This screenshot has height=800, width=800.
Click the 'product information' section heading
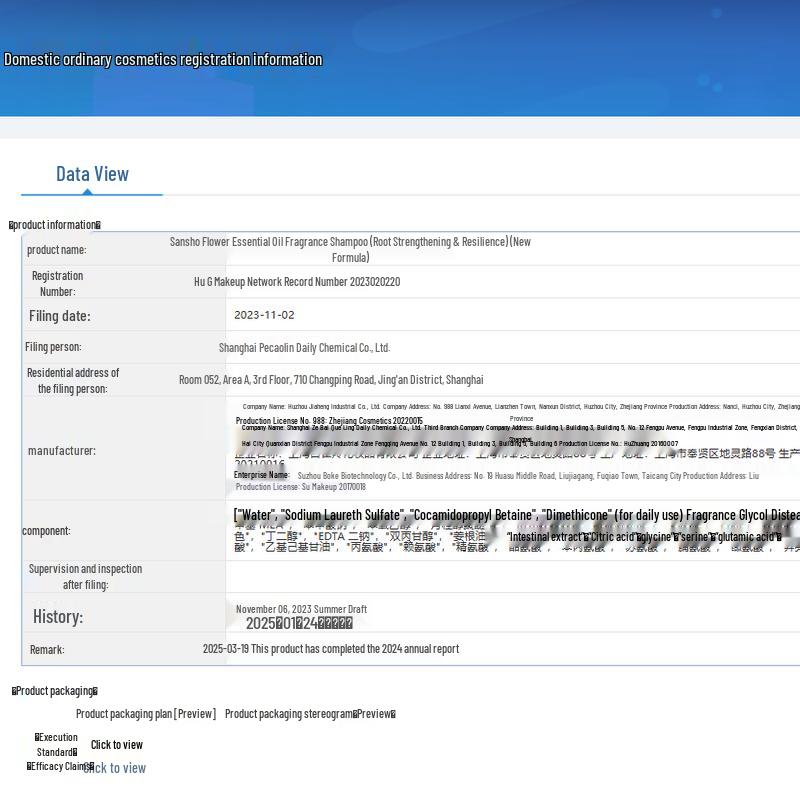[x=55, y=225]
